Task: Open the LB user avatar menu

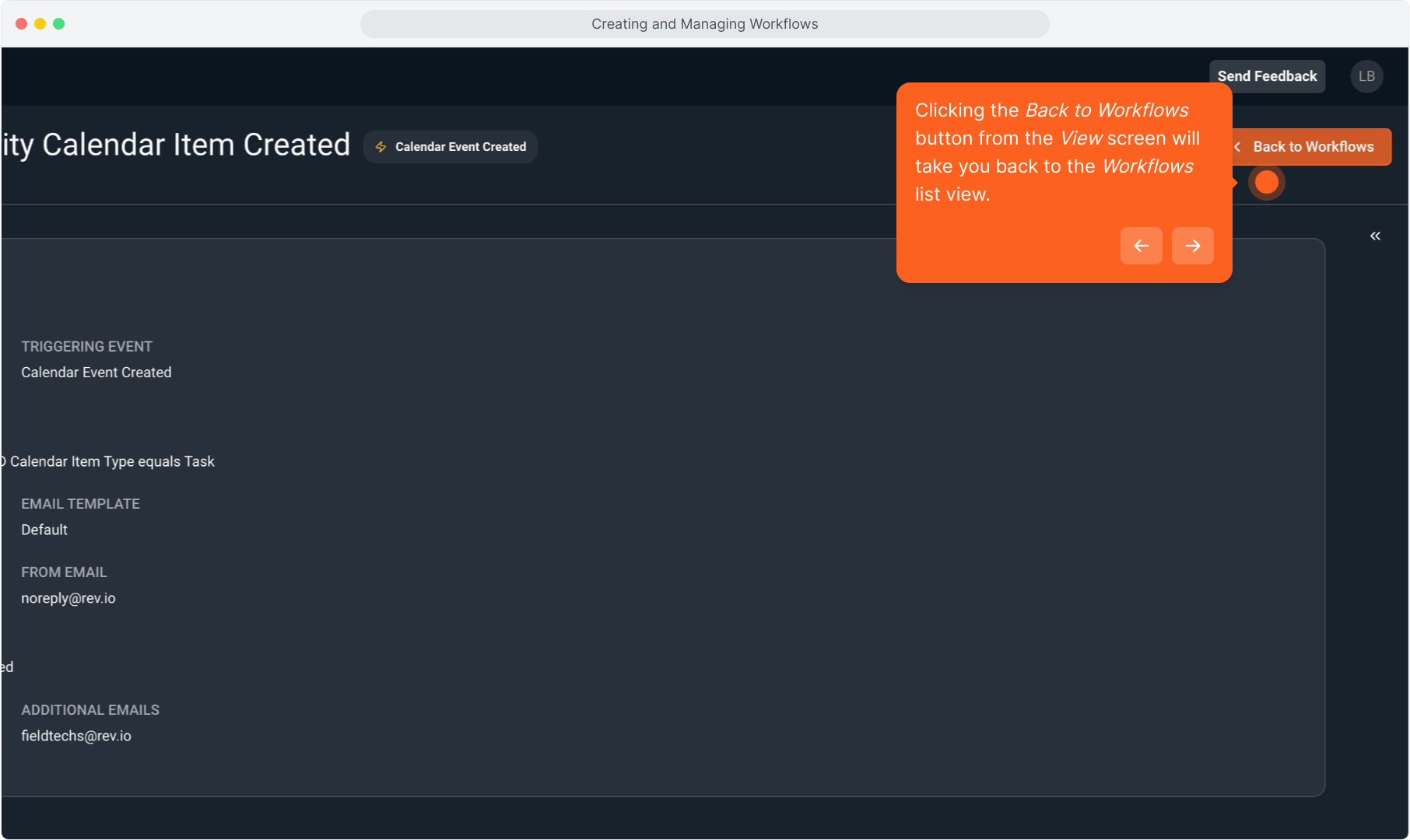Action: 1366,76
